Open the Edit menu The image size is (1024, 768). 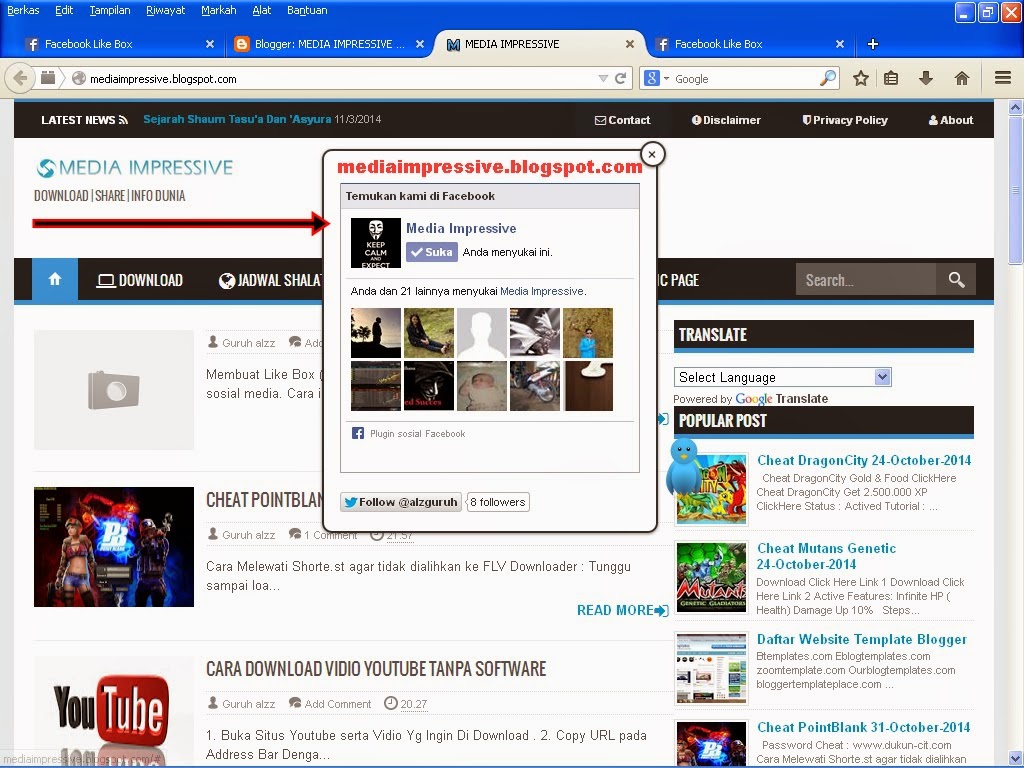click(64, 10)
